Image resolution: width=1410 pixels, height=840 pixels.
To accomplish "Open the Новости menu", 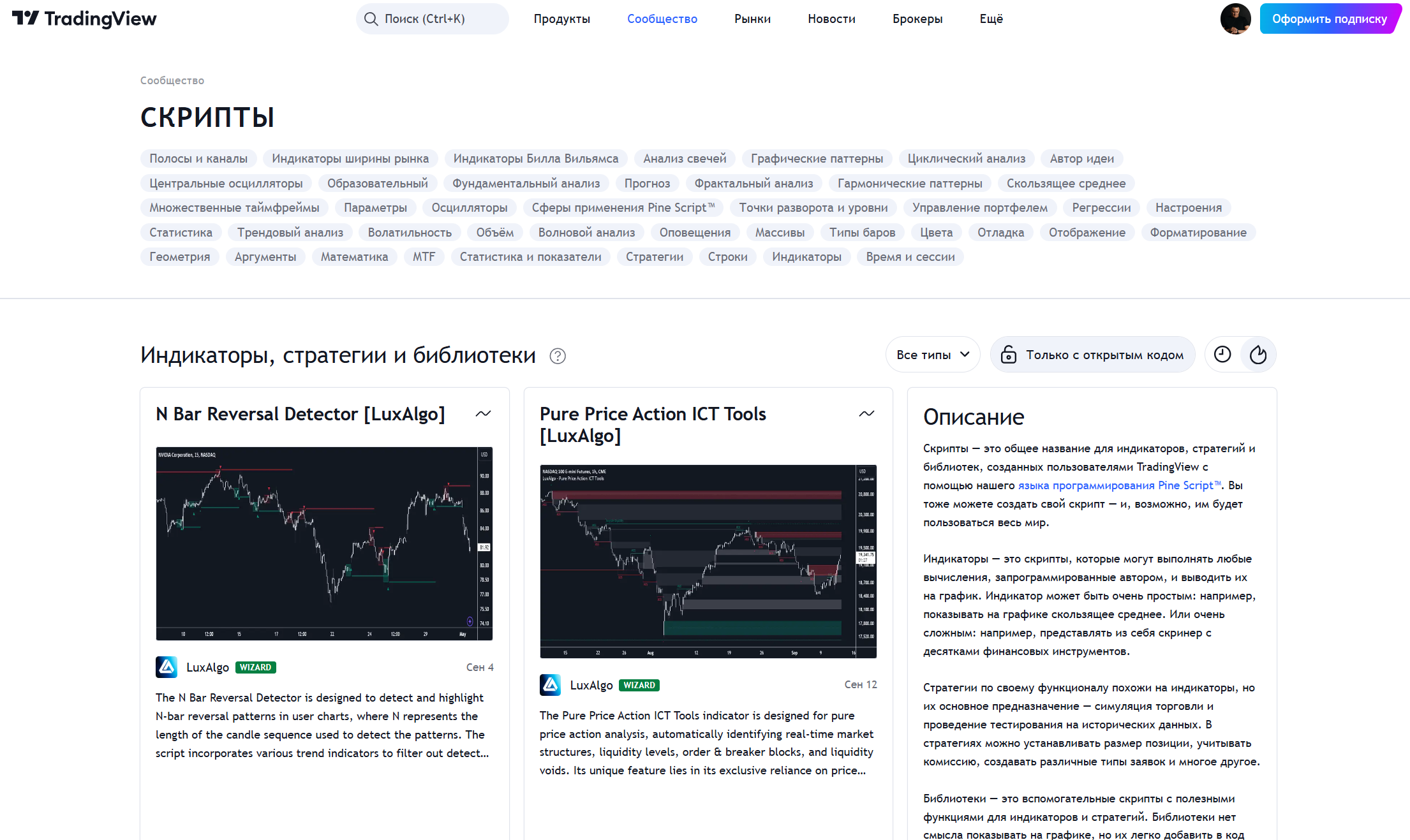I will (x=831, y=19).
